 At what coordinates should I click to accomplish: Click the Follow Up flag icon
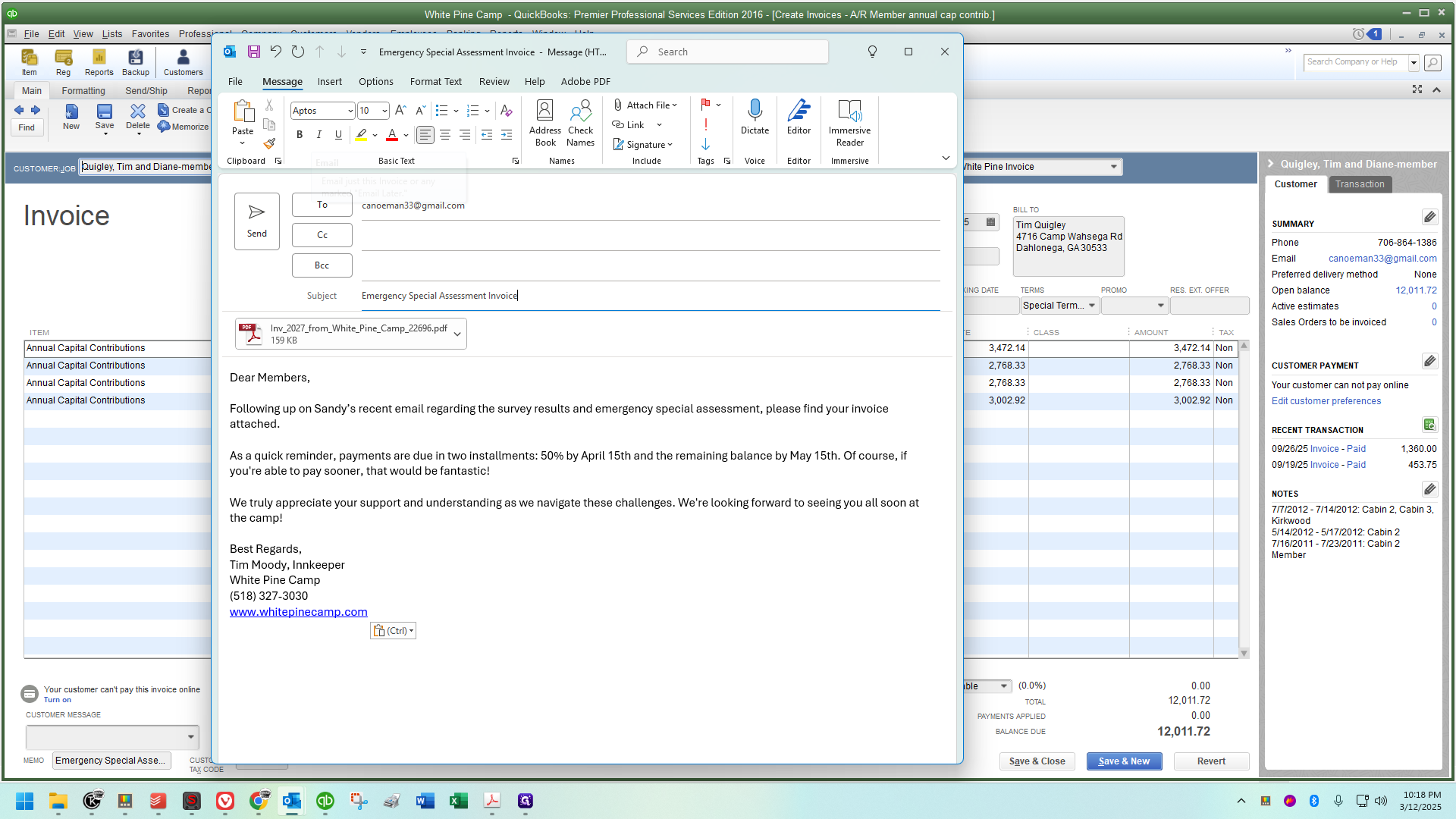click(706, 104)
